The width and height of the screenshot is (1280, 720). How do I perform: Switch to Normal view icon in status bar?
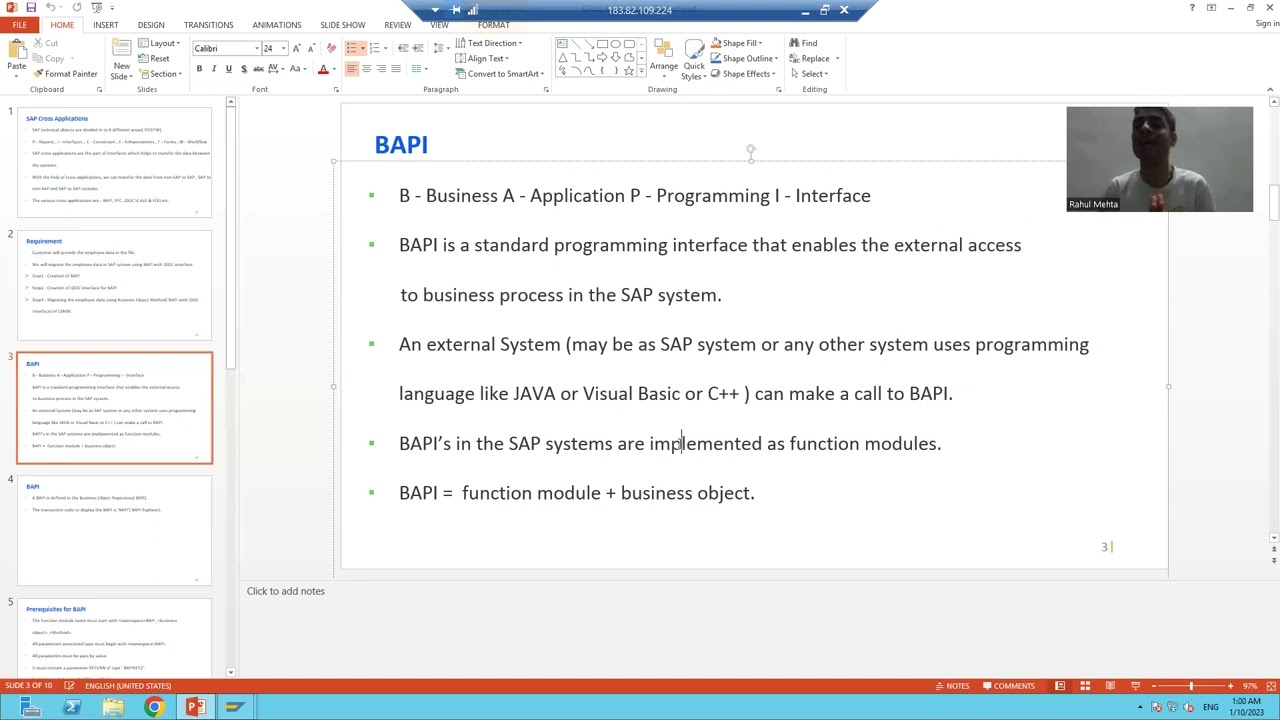[1060, 686]
